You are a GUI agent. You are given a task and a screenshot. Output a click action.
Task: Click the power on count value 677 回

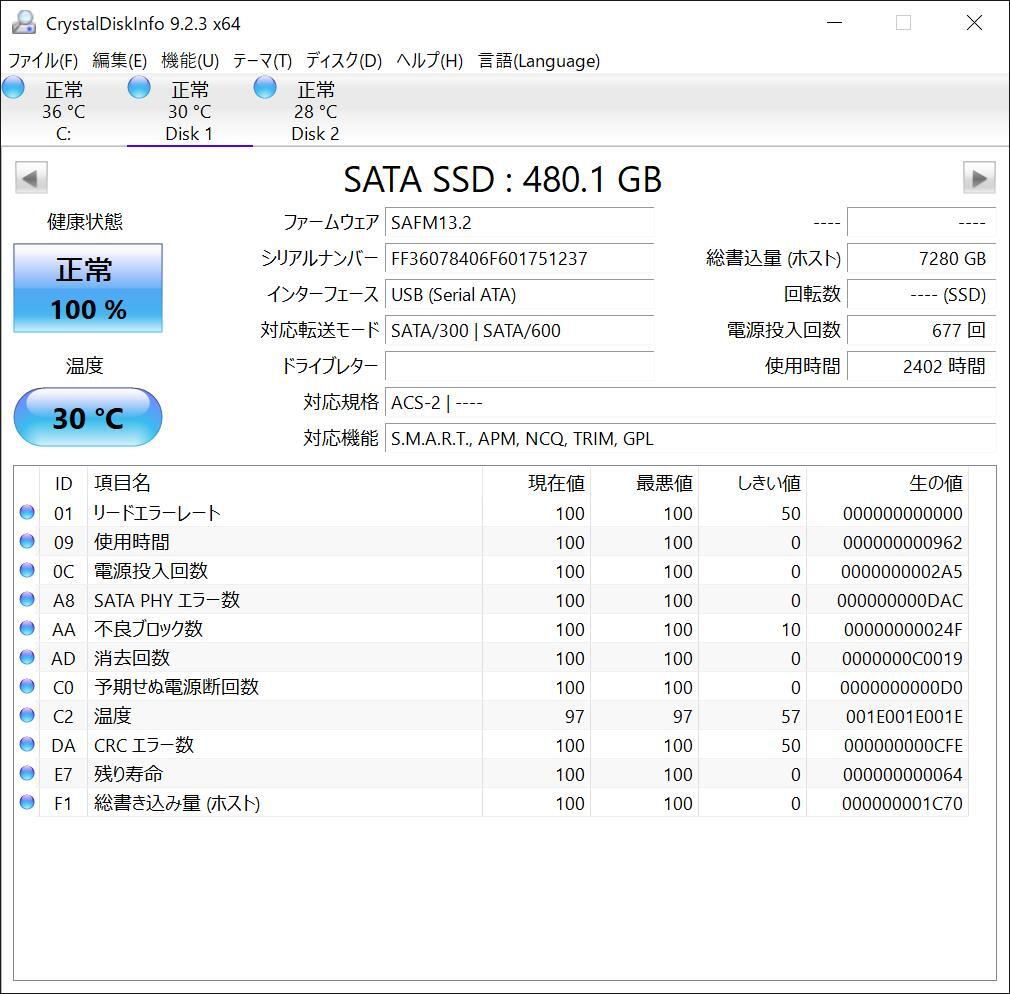click(922, 331)
